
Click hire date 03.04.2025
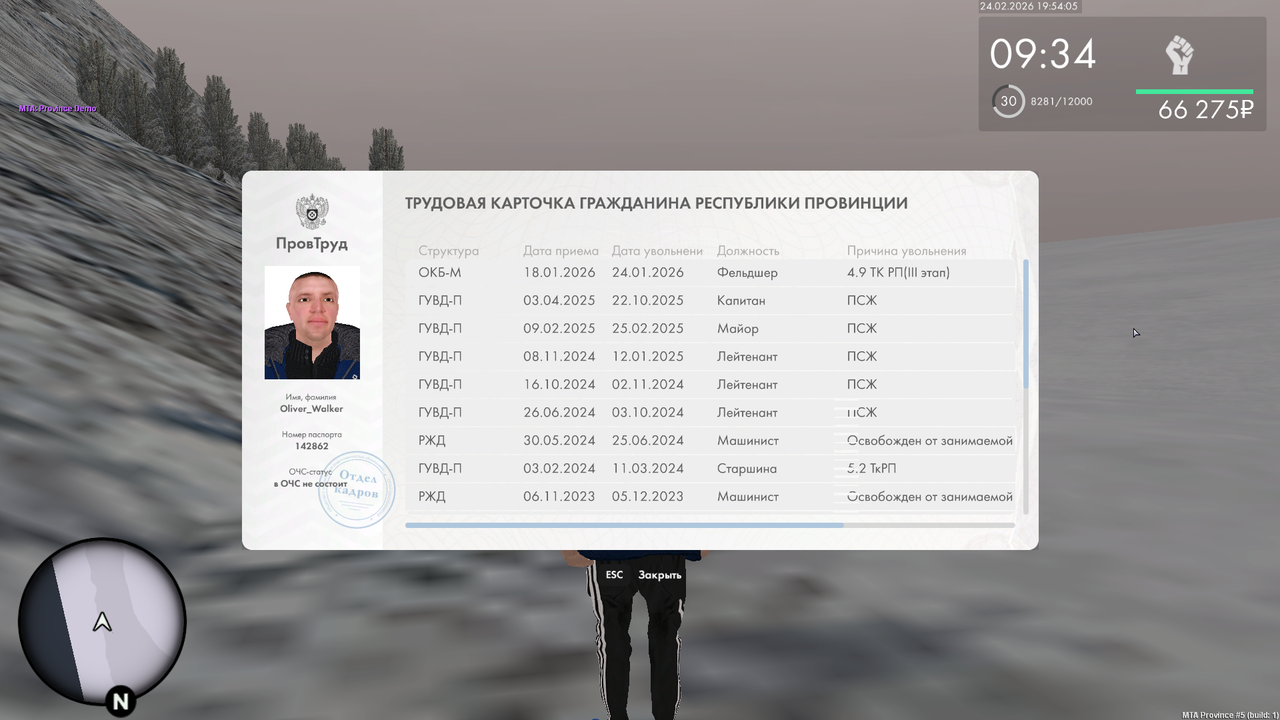click(559, 301)
